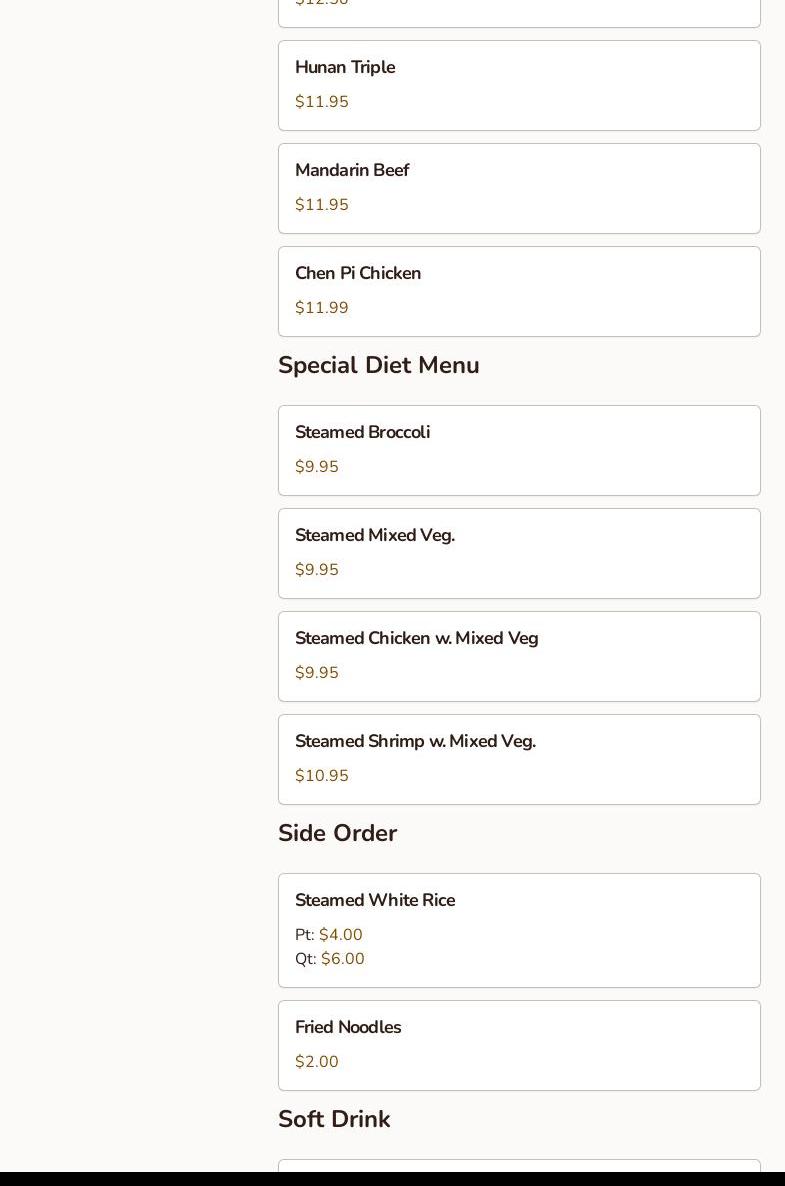Click the $11.95 price under Mandarin Beef
785x1186 pixels.
tap(322, 205)
